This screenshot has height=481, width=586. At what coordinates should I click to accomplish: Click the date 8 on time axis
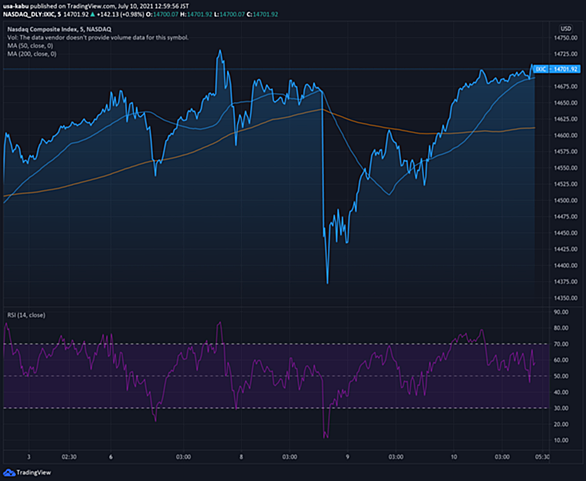(x=241, y=457)
